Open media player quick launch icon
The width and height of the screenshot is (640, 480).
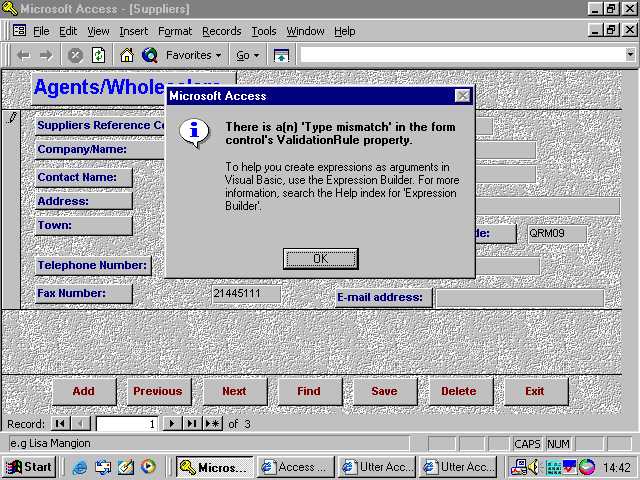point(149,467)
